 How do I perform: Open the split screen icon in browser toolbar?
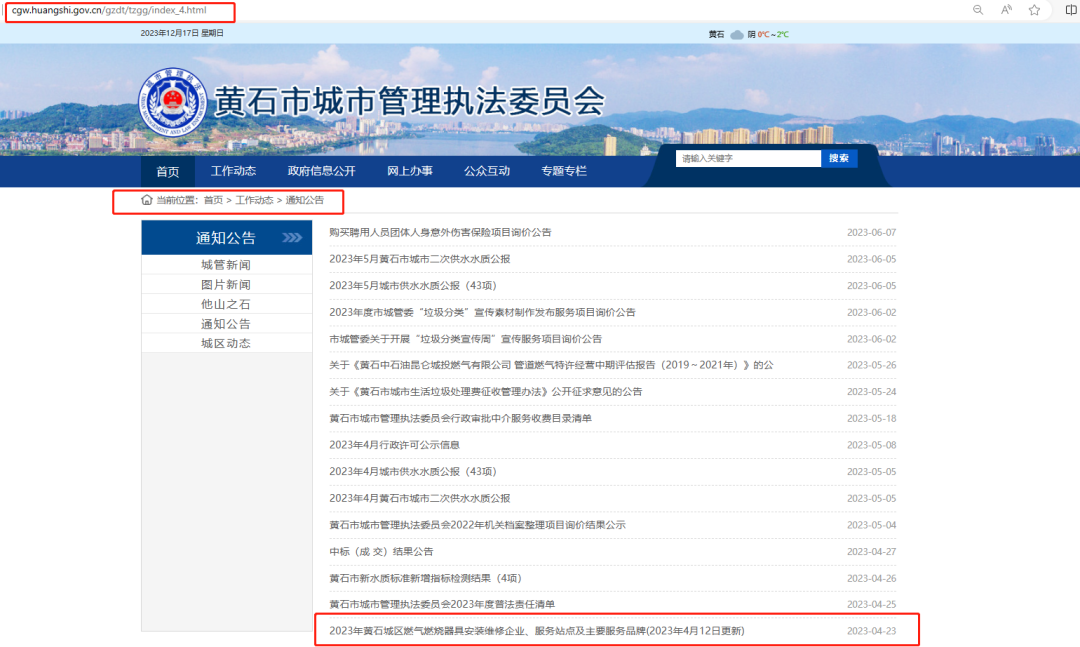[1071, 10]
